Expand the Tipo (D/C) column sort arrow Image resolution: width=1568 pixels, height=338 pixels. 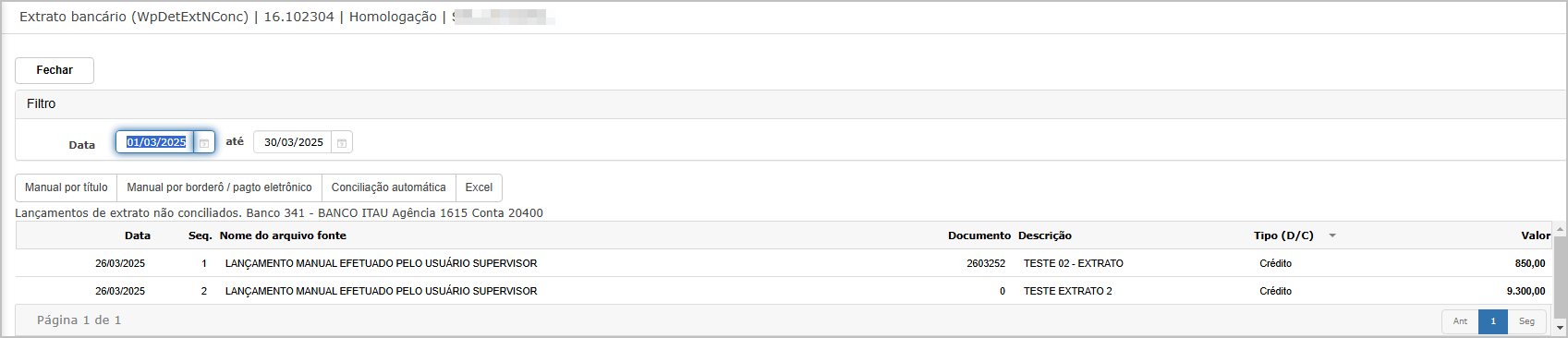pos(1332,235)
